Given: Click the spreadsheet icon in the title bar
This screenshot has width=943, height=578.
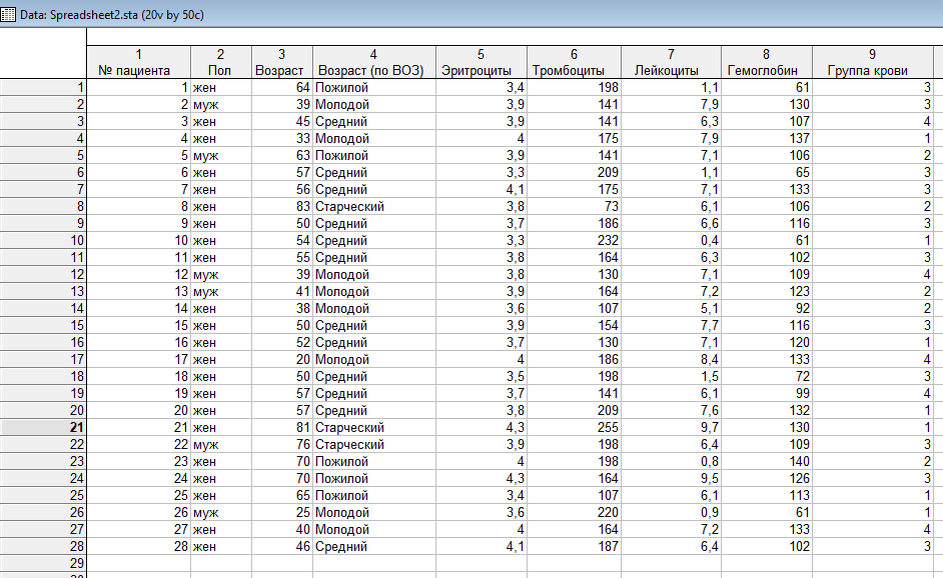Looking at the screenshot, I should pos(8,14).
